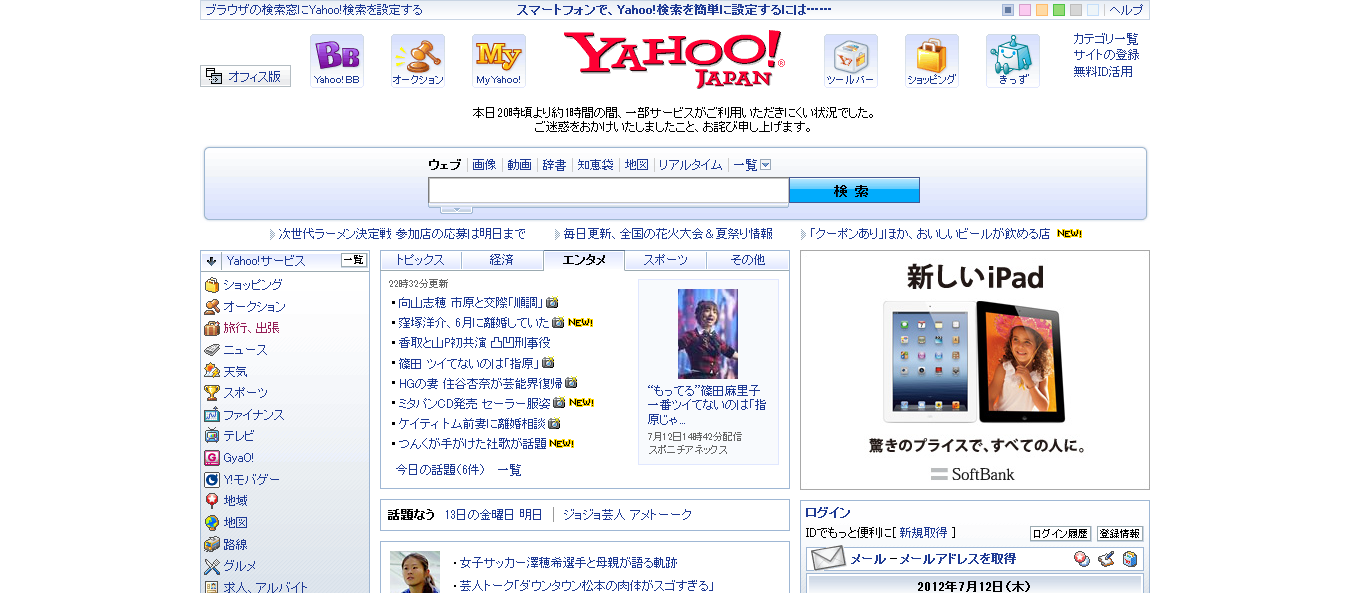Collapse the Yahoo!サービス panel with arrow
The image size is (1349, 593).
click(x=211, y=261)
